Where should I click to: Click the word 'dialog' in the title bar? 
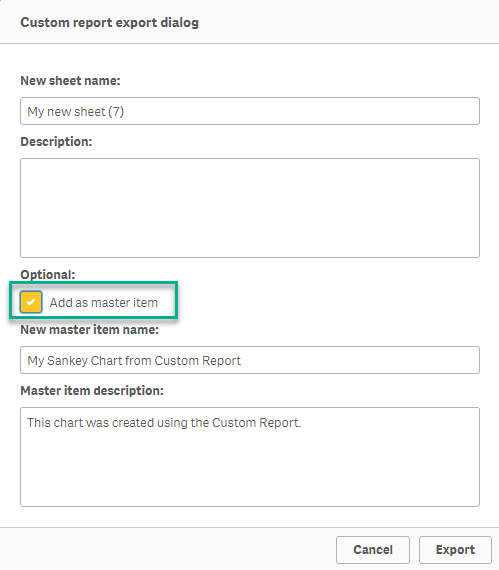click(x=180, y=23)
